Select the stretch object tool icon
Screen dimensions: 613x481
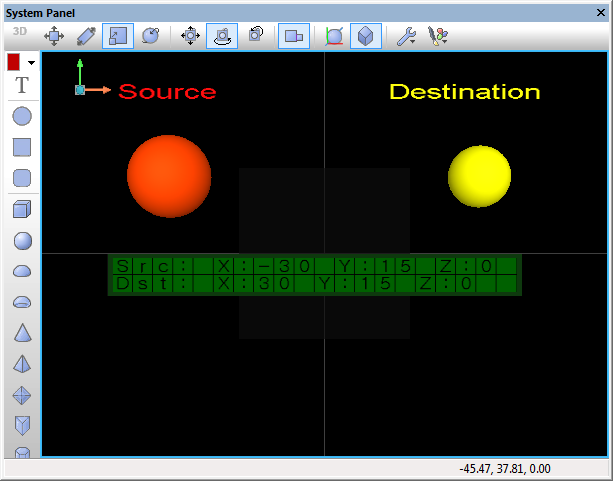click(x=86, y=36)
